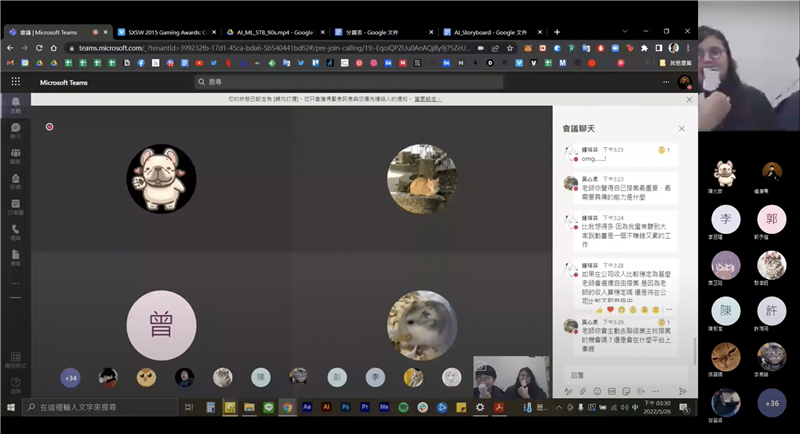The width and height of the screenshot is (800, 434).
Task: Dismiss the notification banner at top
Action: [688, 99]
